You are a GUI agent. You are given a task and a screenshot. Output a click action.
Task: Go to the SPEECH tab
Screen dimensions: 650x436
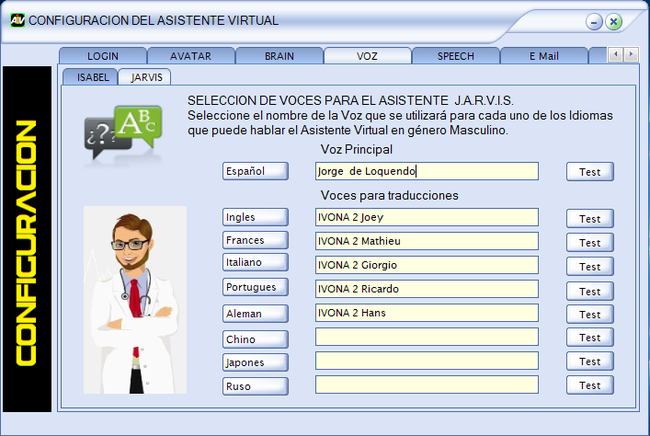[456, 56]
